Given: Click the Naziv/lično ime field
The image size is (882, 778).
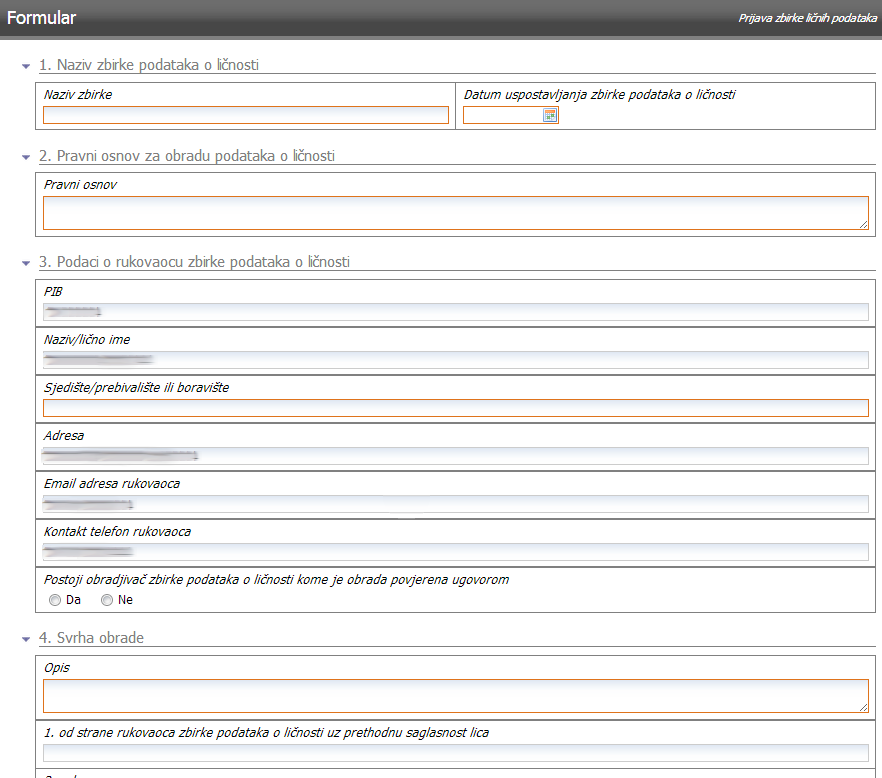Looking at the screenshot, I should coord(455,360).
